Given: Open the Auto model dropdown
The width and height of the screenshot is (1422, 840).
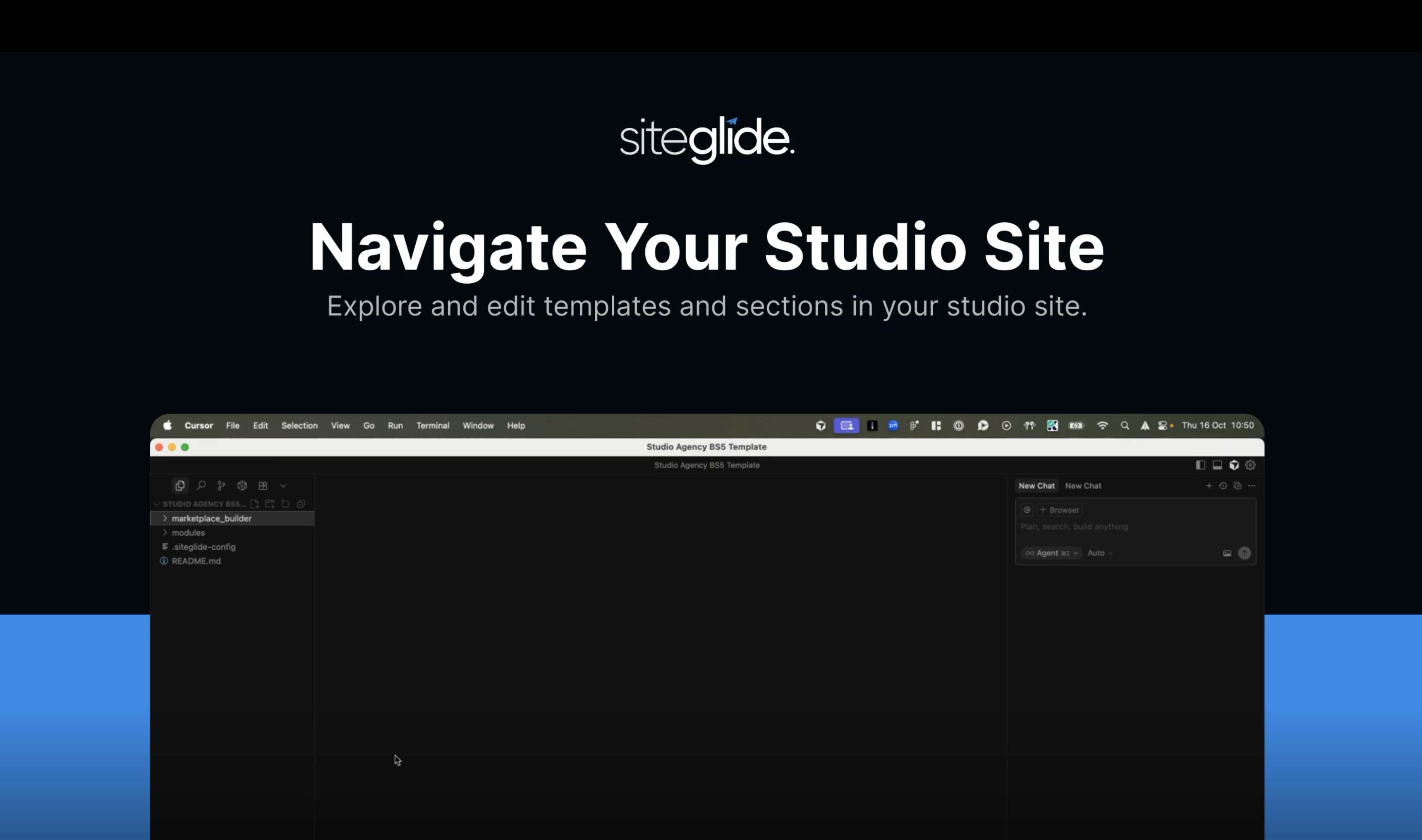Looking at the screenshot, I should coord(1100,553).
